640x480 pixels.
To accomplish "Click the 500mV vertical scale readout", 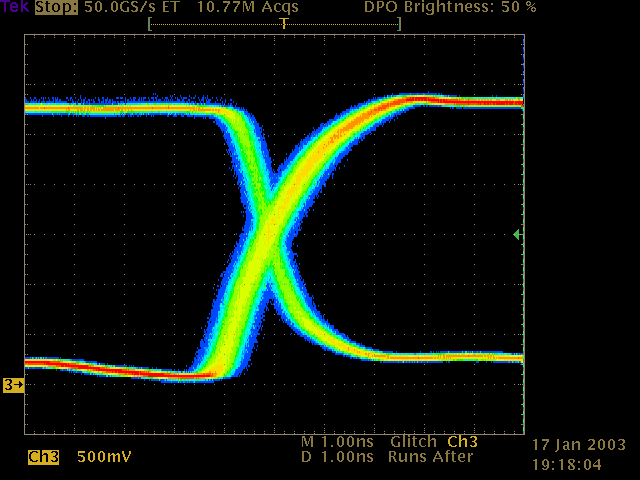I will click(x=104, y=457).
